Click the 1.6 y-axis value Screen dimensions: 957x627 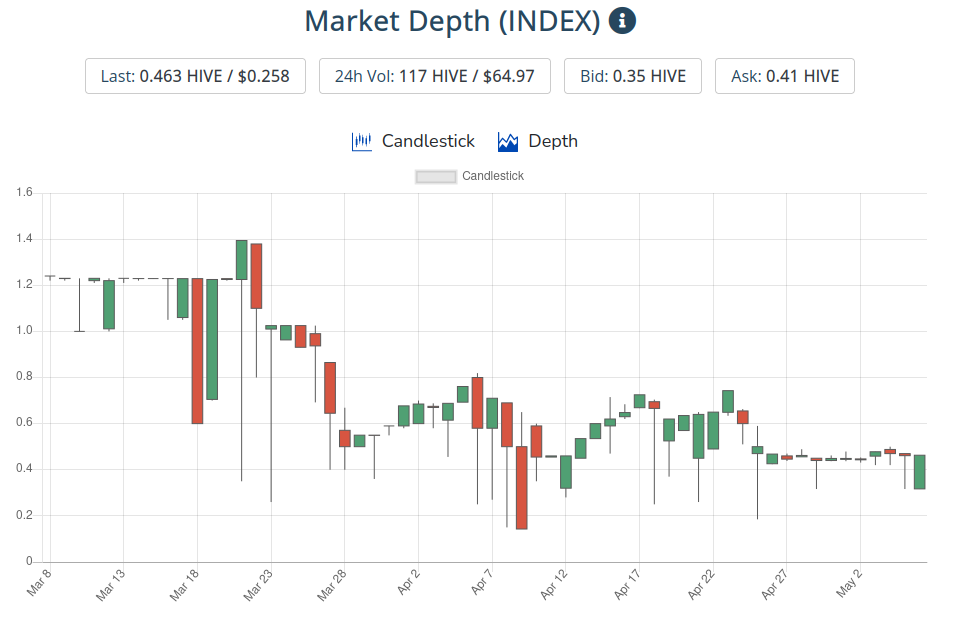(x=24, y=192)
